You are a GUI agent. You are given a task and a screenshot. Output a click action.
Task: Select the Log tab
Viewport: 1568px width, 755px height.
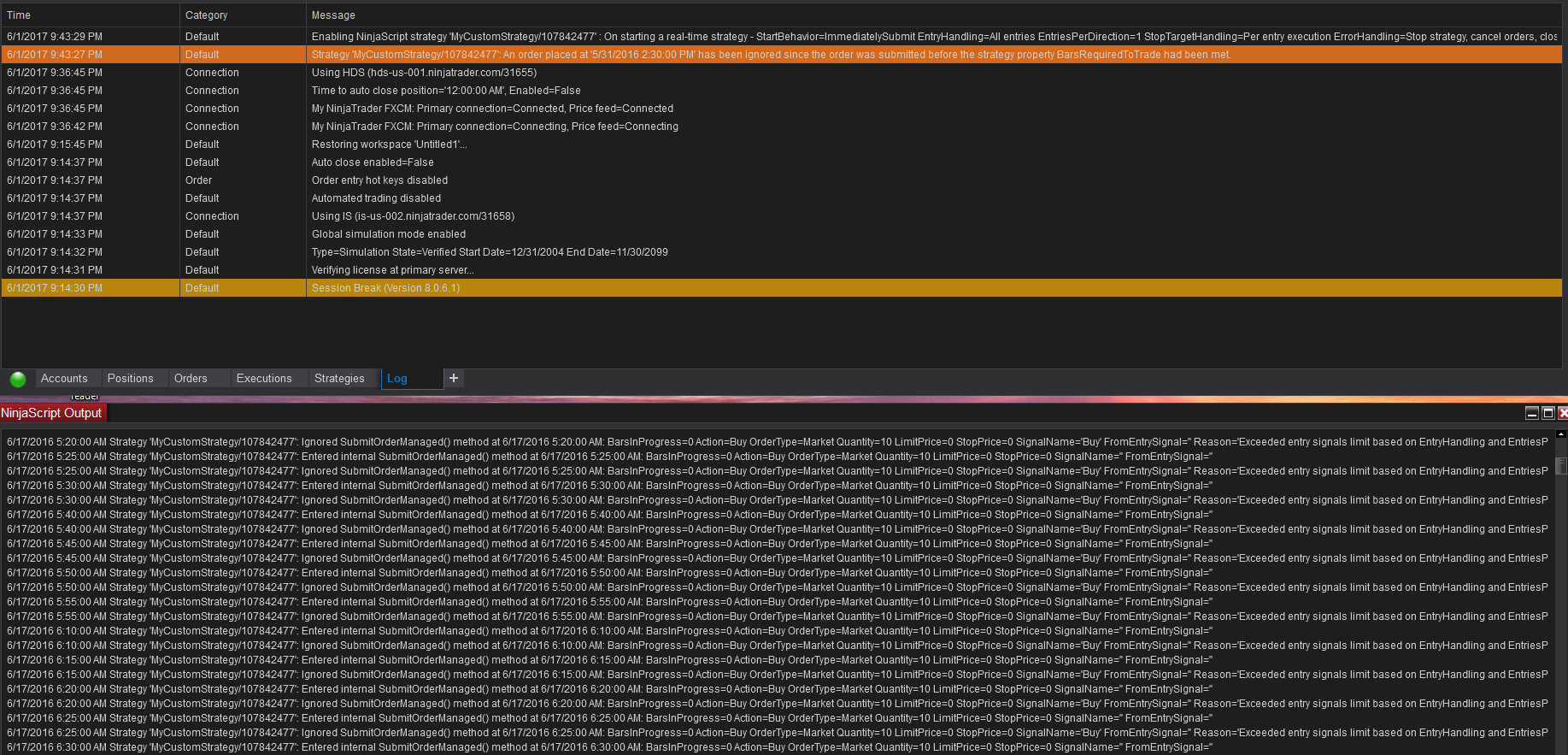(412, 379)
